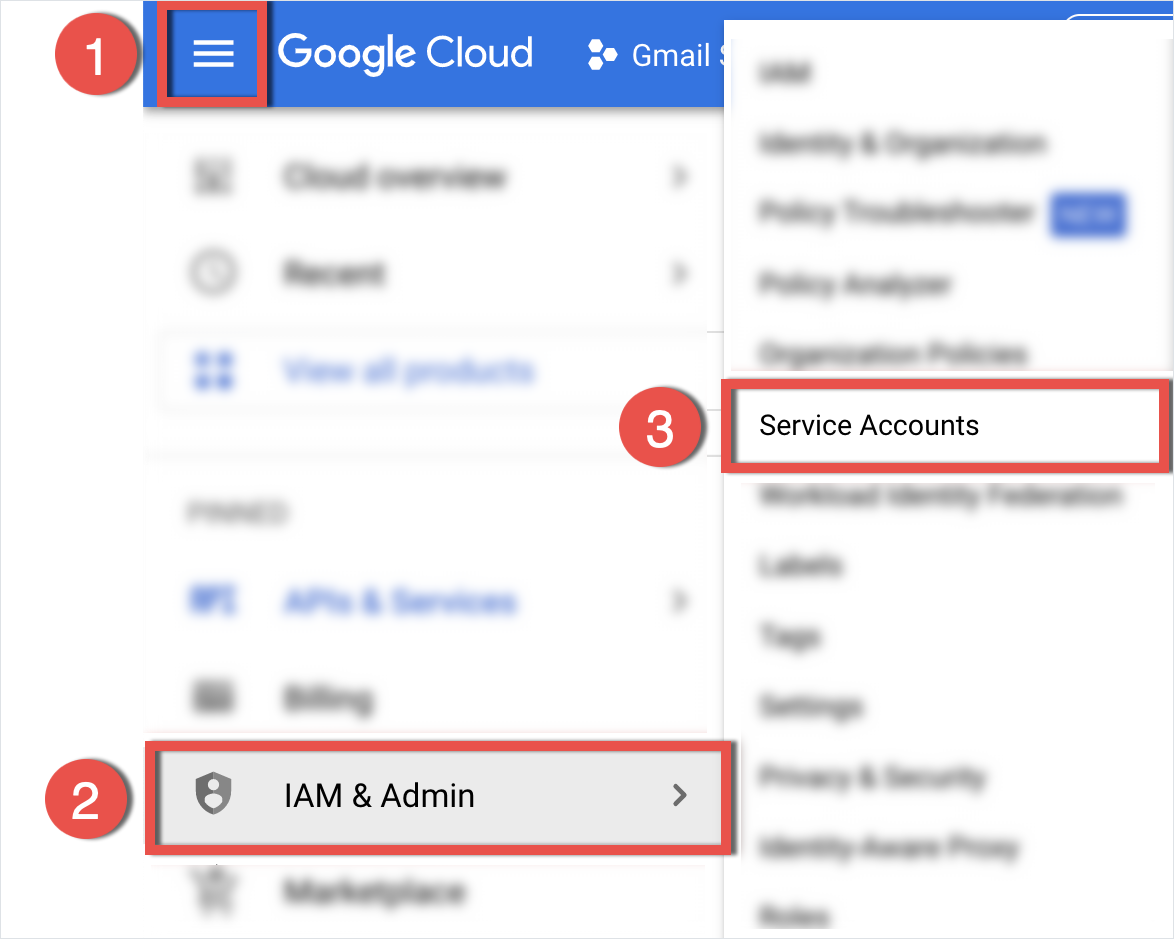Click the Cloud overview icon
Screen dimensions: 1174x939
tap(213, 177)
